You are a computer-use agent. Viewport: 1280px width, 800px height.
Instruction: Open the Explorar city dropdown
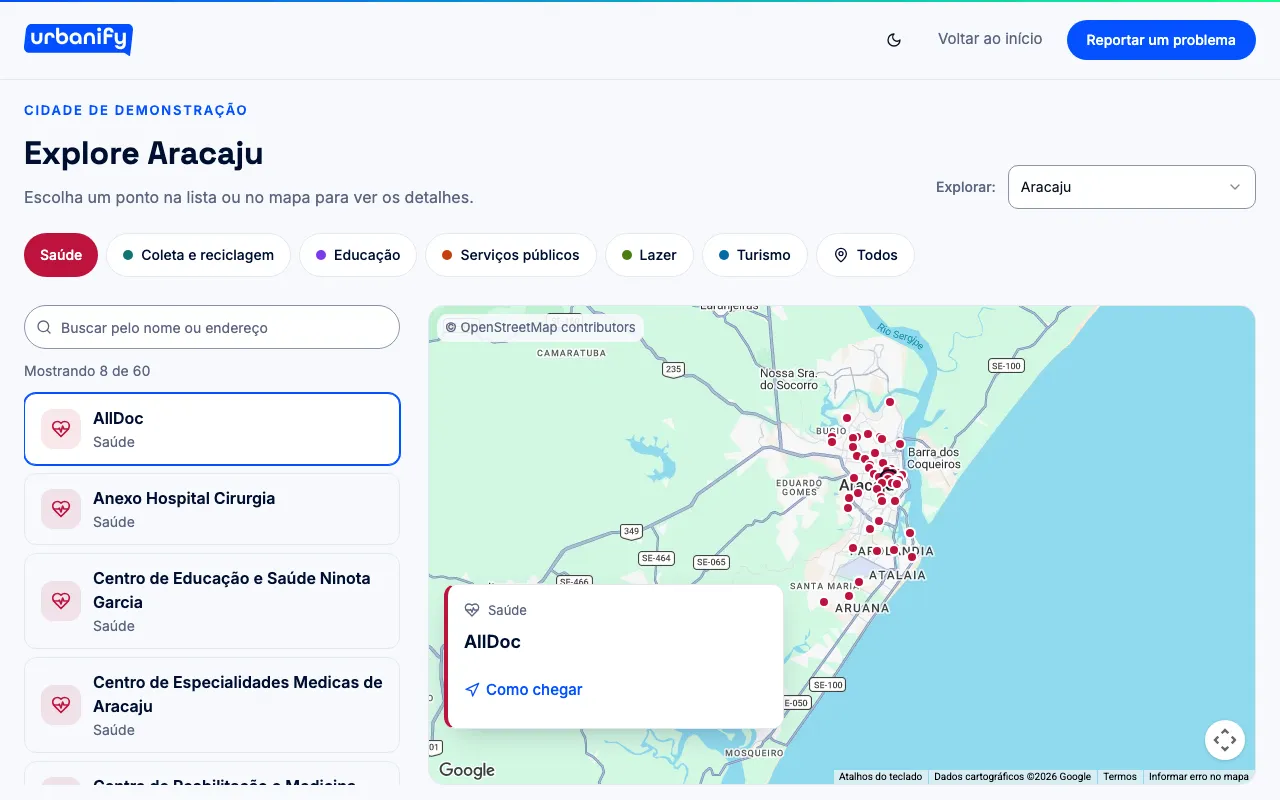point(1132,187)
